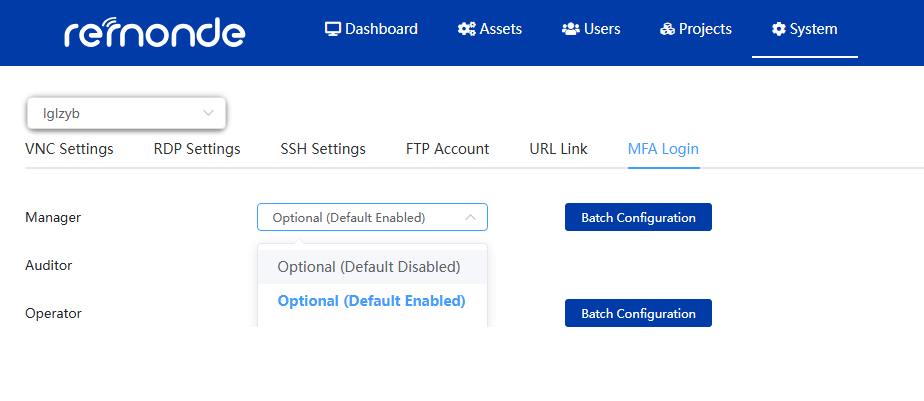The height and width of the screenshot is (401, 924).
Task: Click the Manager label
Action: pos(53,217)
